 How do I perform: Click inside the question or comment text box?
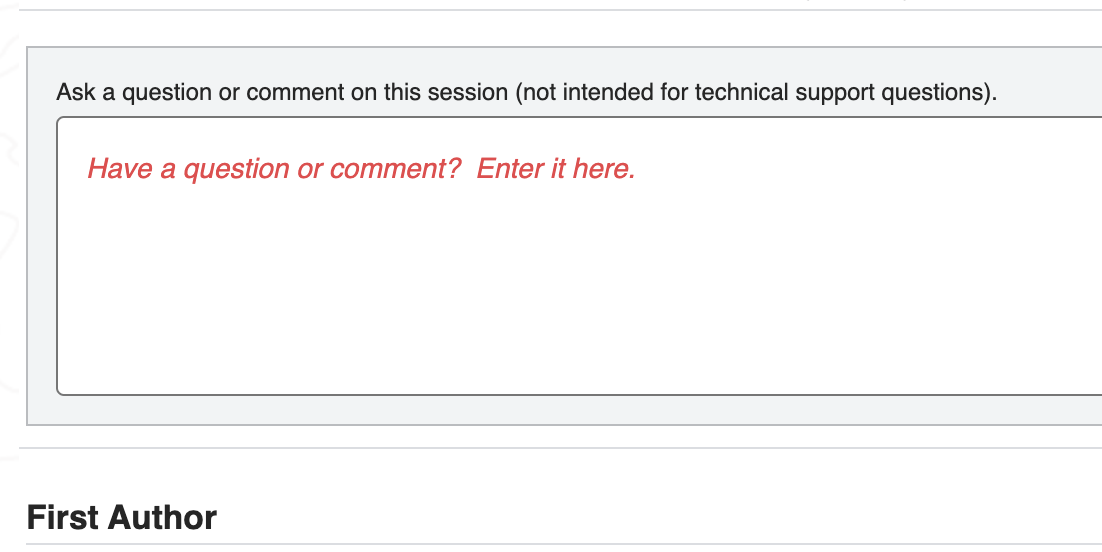tap(580, 255)
